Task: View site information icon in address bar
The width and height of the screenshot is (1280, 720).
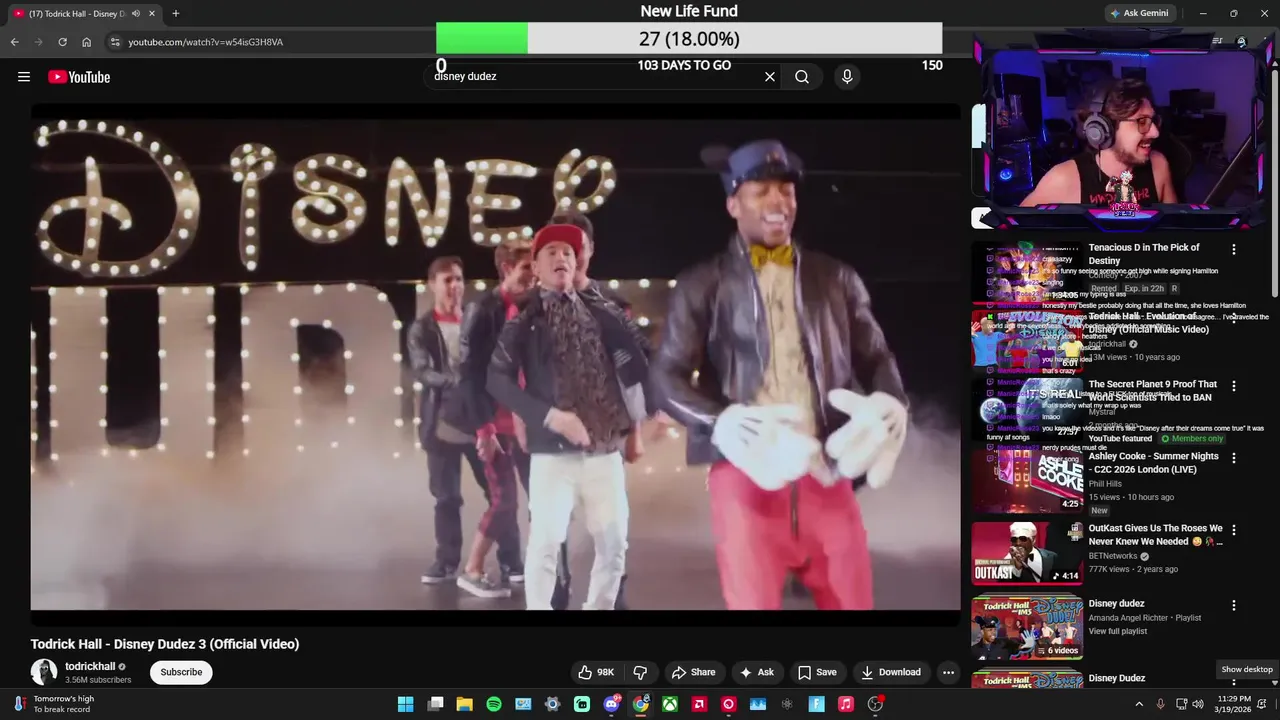Action: (115, 42)
